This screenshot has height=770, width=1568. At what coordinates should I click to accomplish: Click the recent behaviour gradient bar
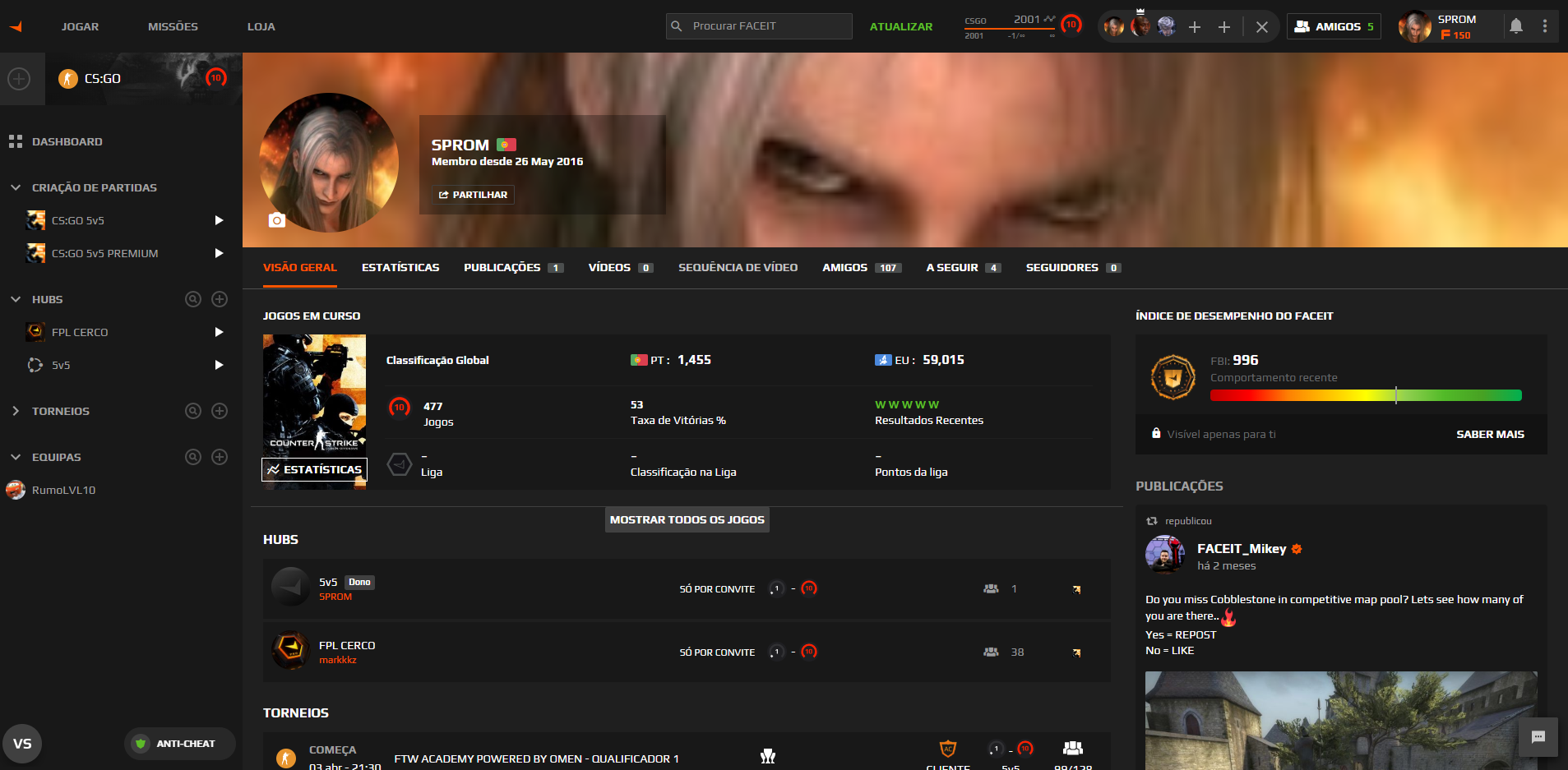(1366, 395)
